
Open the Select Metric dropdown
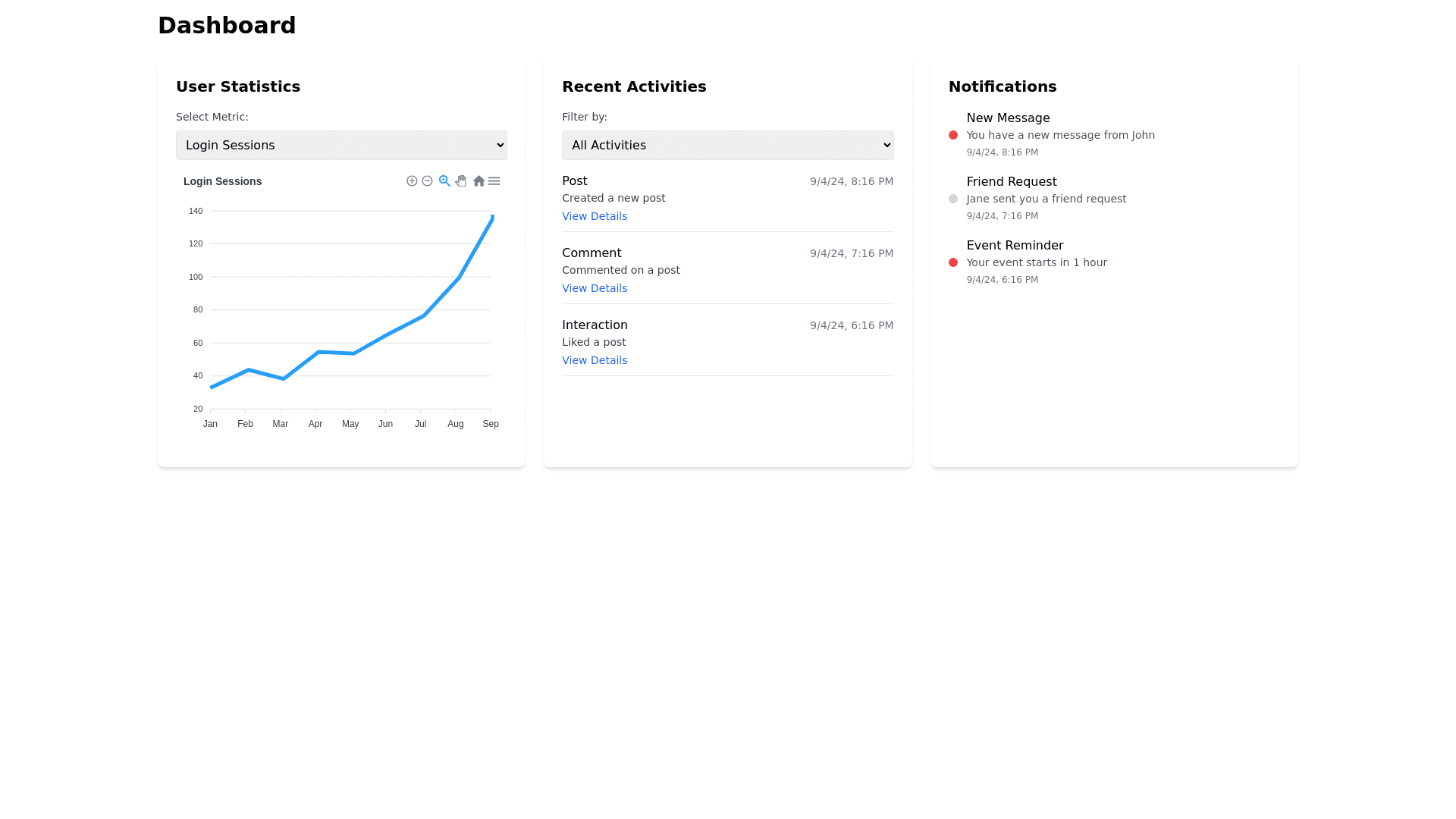(341, 145)
